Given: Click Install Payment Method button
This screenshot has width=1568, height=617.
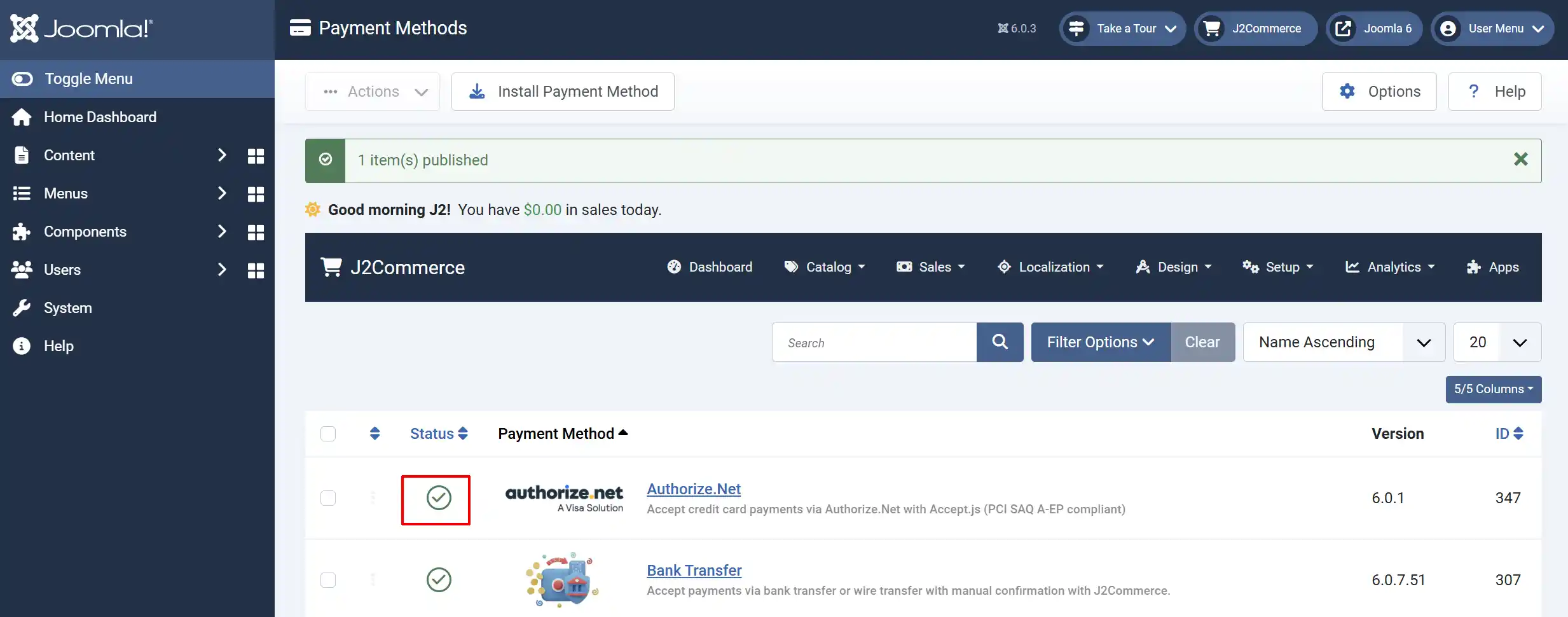Looking at the screenshot, I should [x=563, y=92].
